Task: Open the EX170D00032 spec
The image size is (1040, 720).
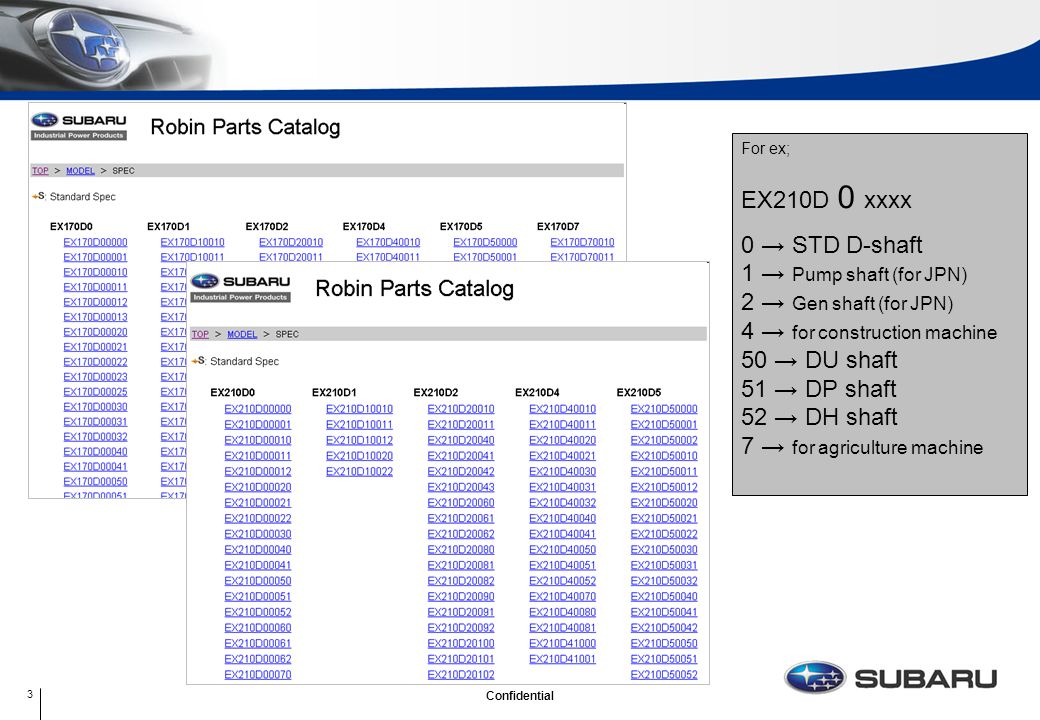Action: point(96,437)
